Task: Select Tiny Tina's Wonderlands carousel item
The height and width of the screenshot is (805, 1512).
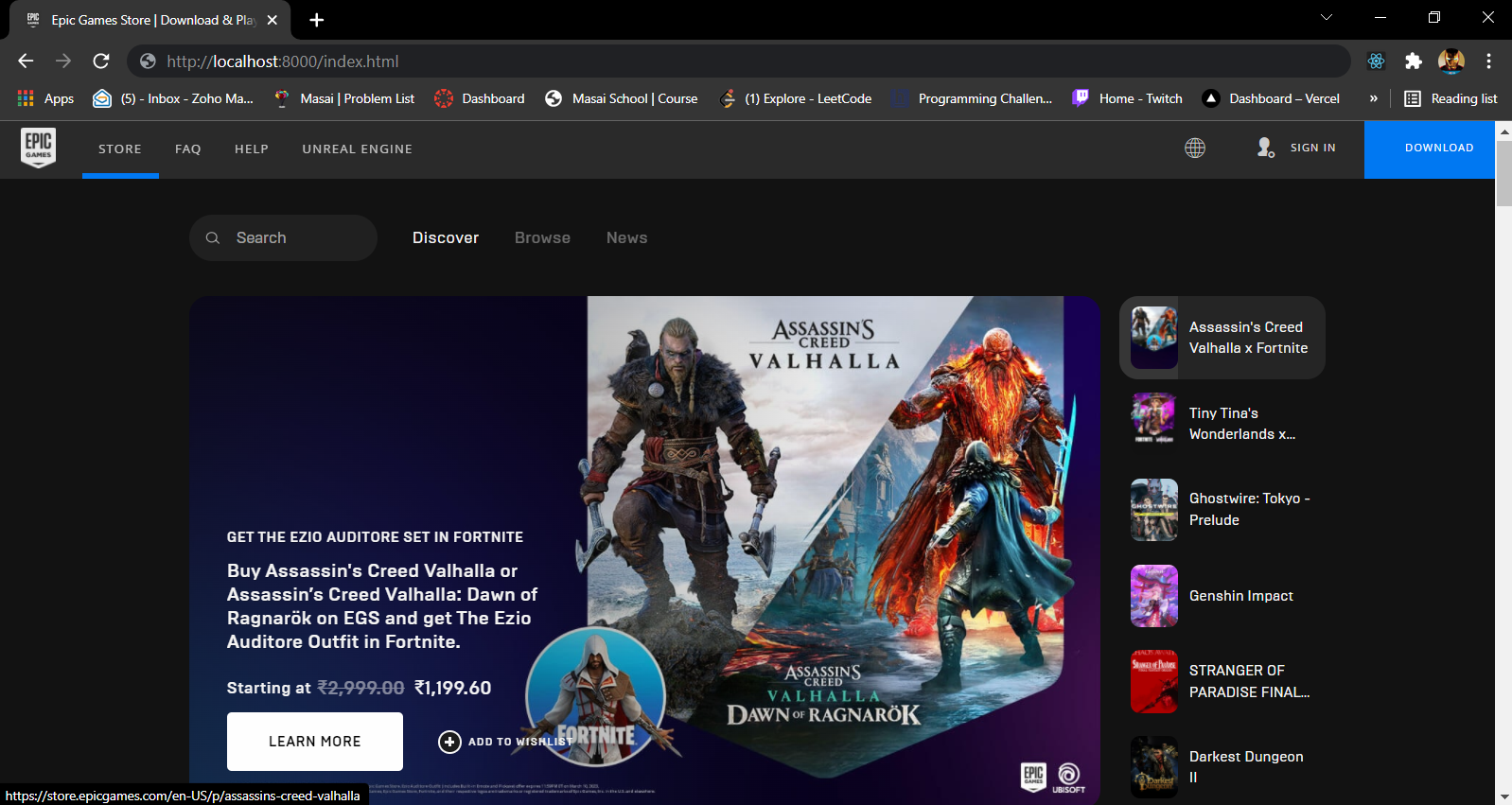Action: click(x=1222, y=424)
